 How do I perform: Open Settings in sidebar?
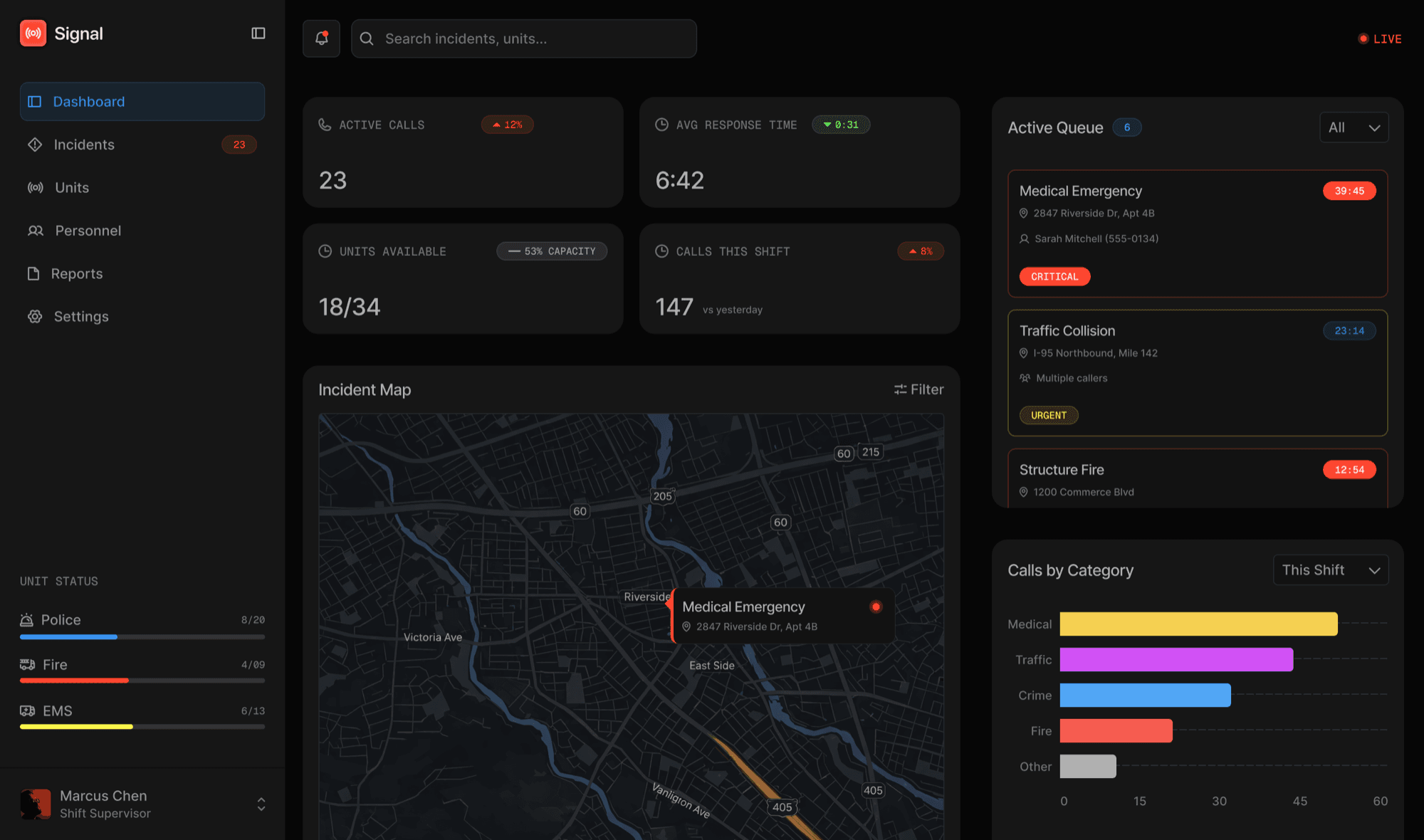point(142,317)
